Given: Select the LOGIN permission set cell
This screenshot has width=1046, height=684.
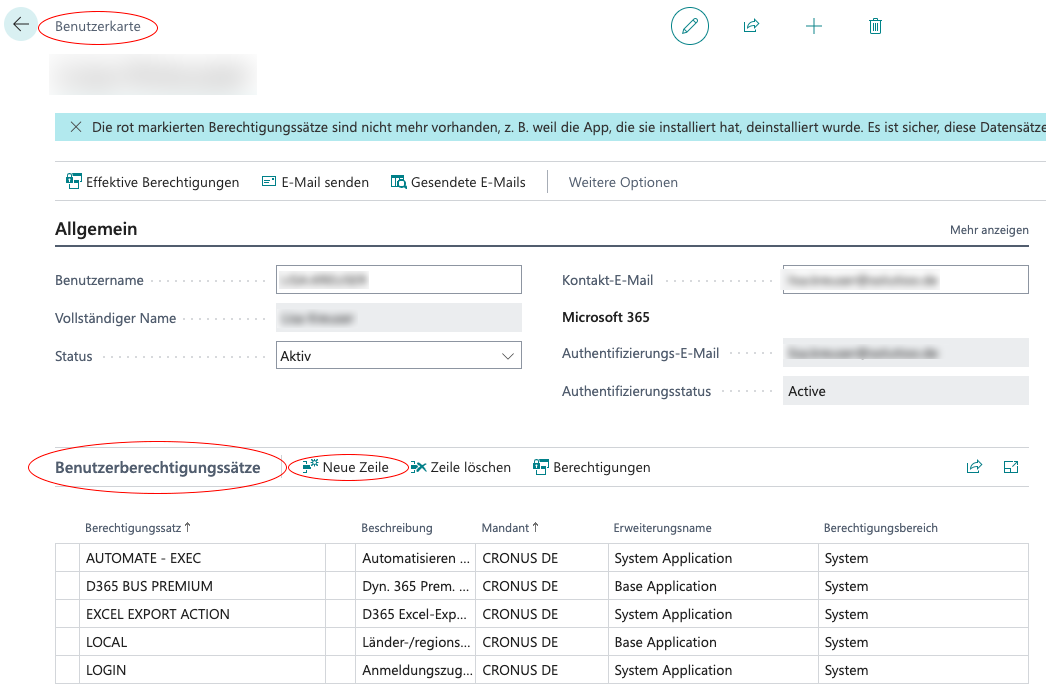Looking at the screenshot, I should pos(202,670).
